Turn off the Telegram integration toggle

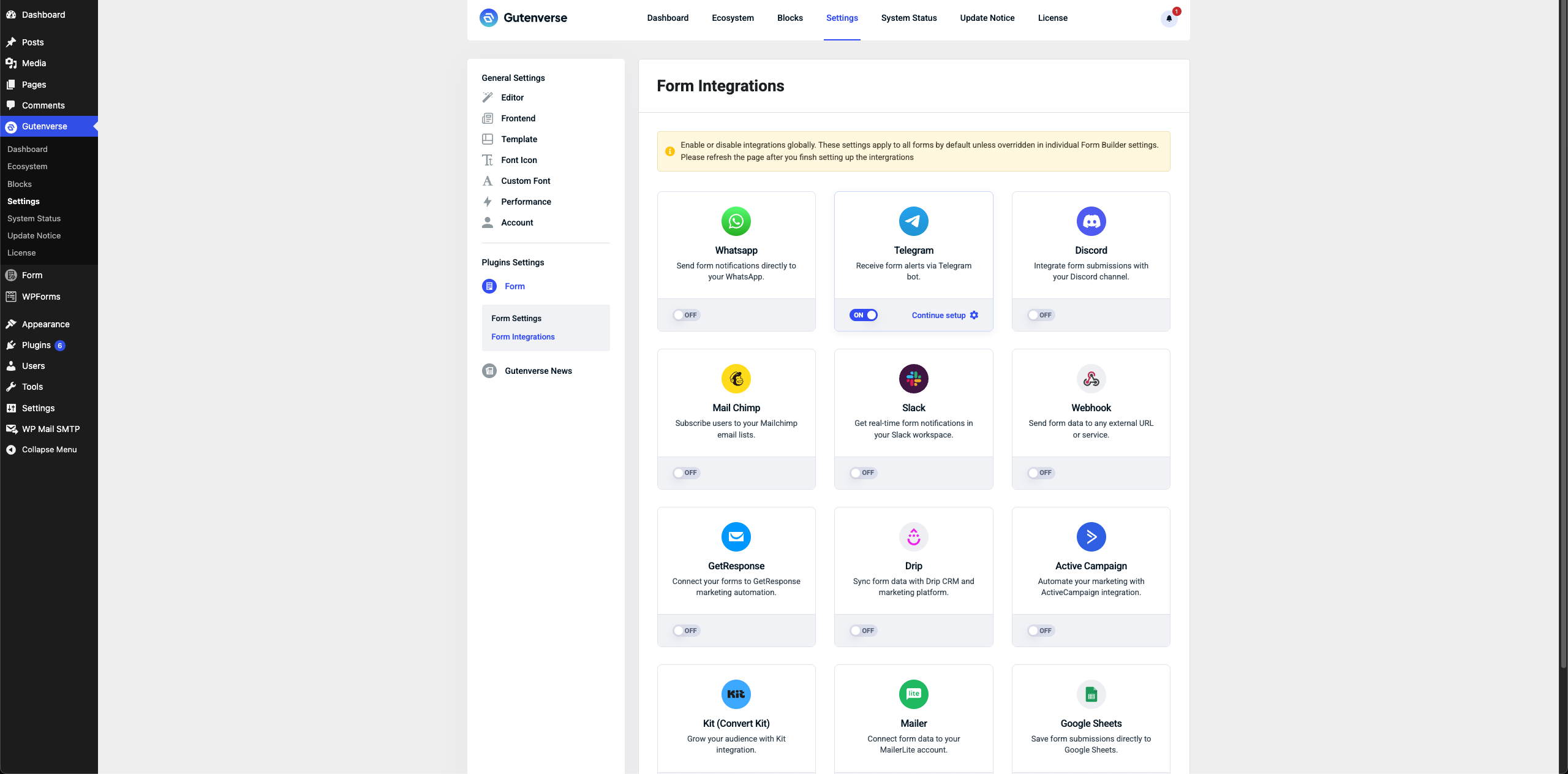click(863, 315)
